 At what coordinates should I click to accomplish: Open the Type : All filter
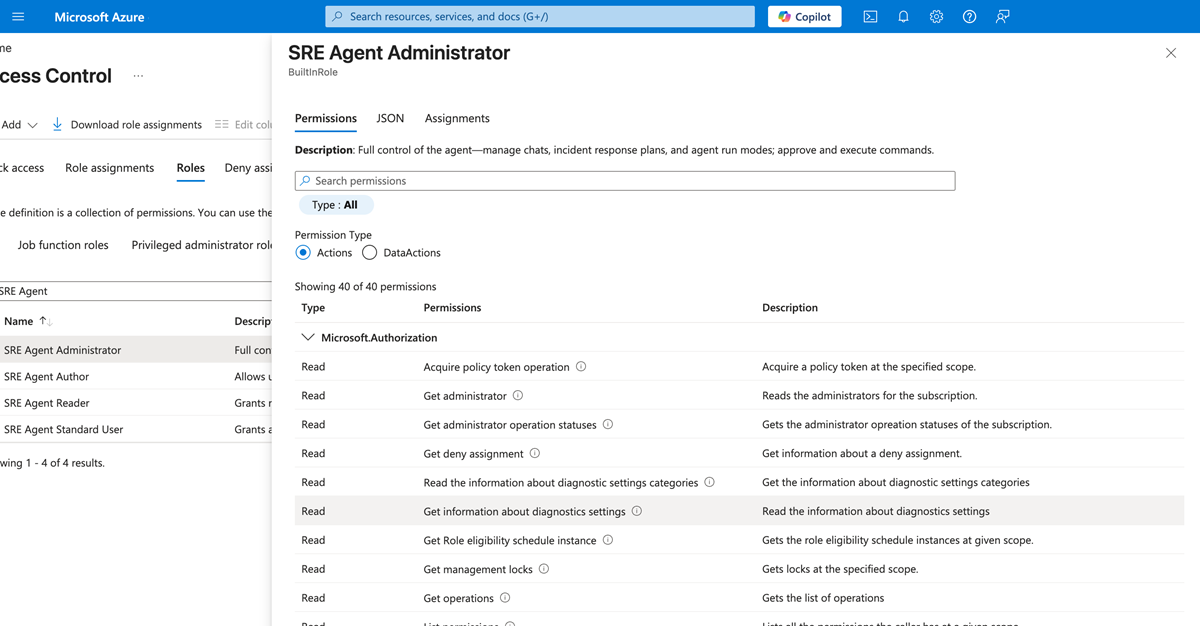click(x=335, y=205)
